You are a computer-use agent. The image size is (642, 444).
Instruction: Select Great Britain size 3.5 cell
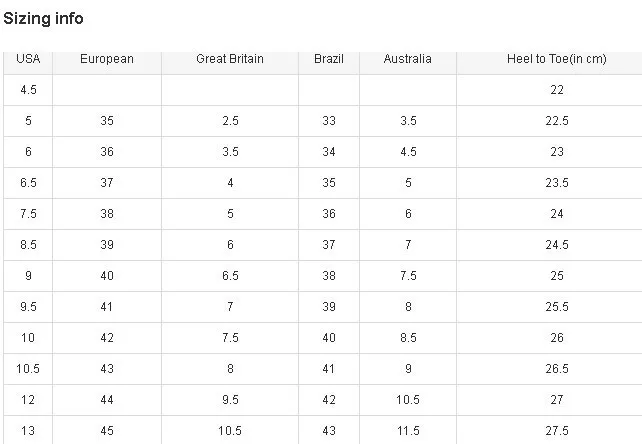tap(230, 152)
